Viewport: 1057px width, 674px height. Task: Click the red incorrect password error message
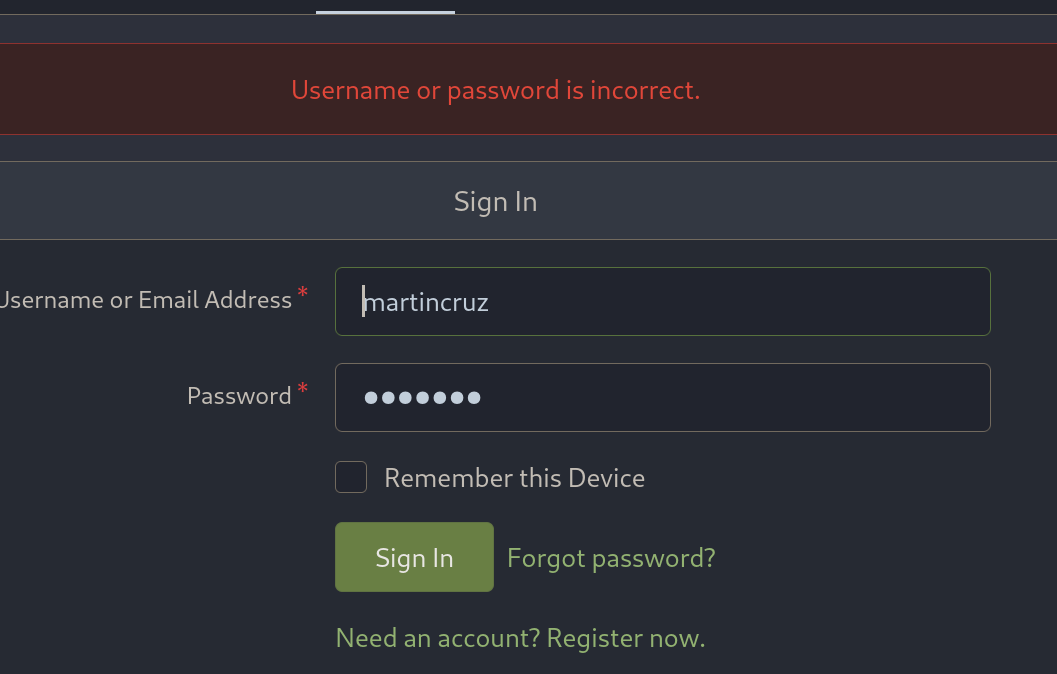coord(495,90)
